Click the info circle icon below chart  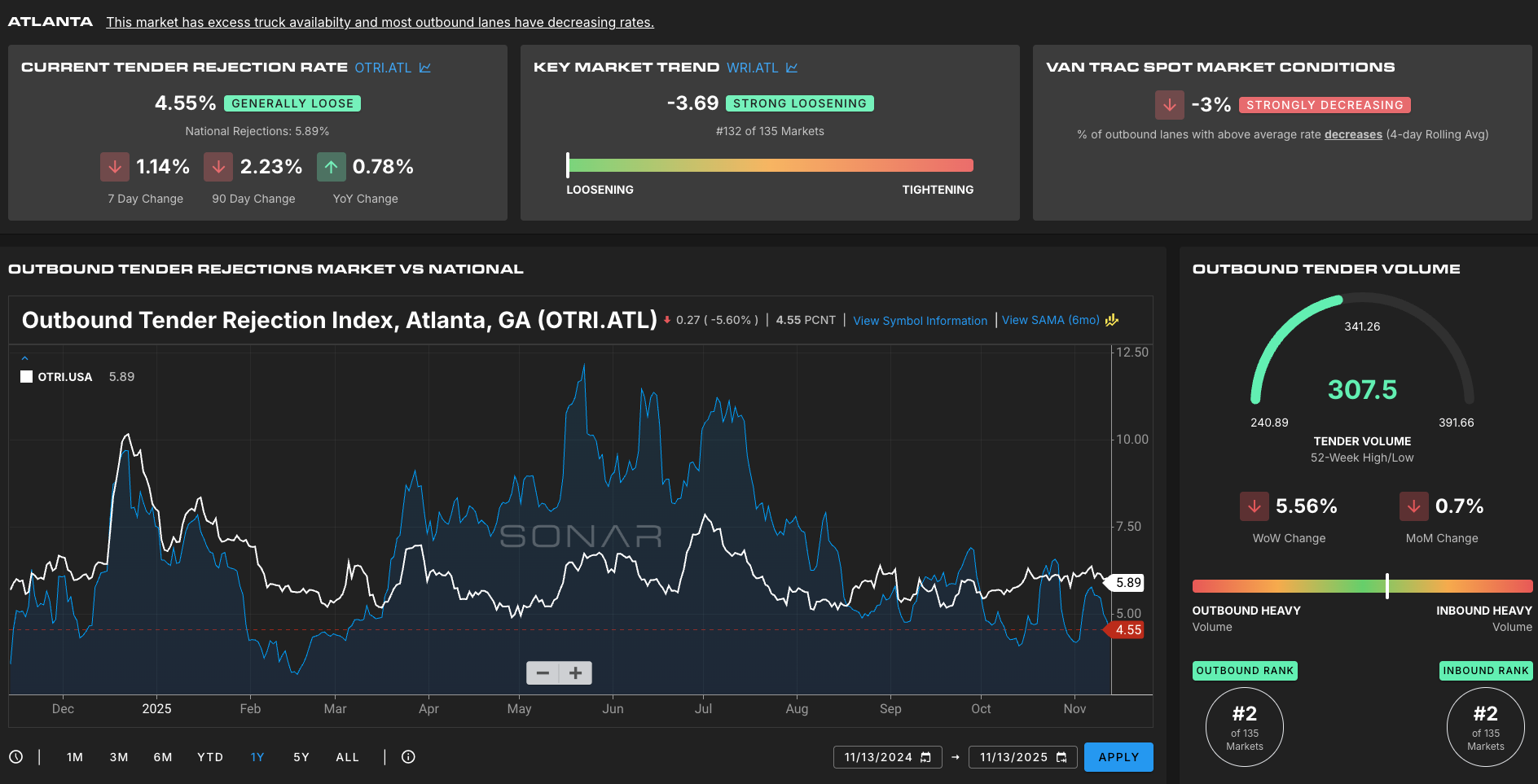pos(408,757)
